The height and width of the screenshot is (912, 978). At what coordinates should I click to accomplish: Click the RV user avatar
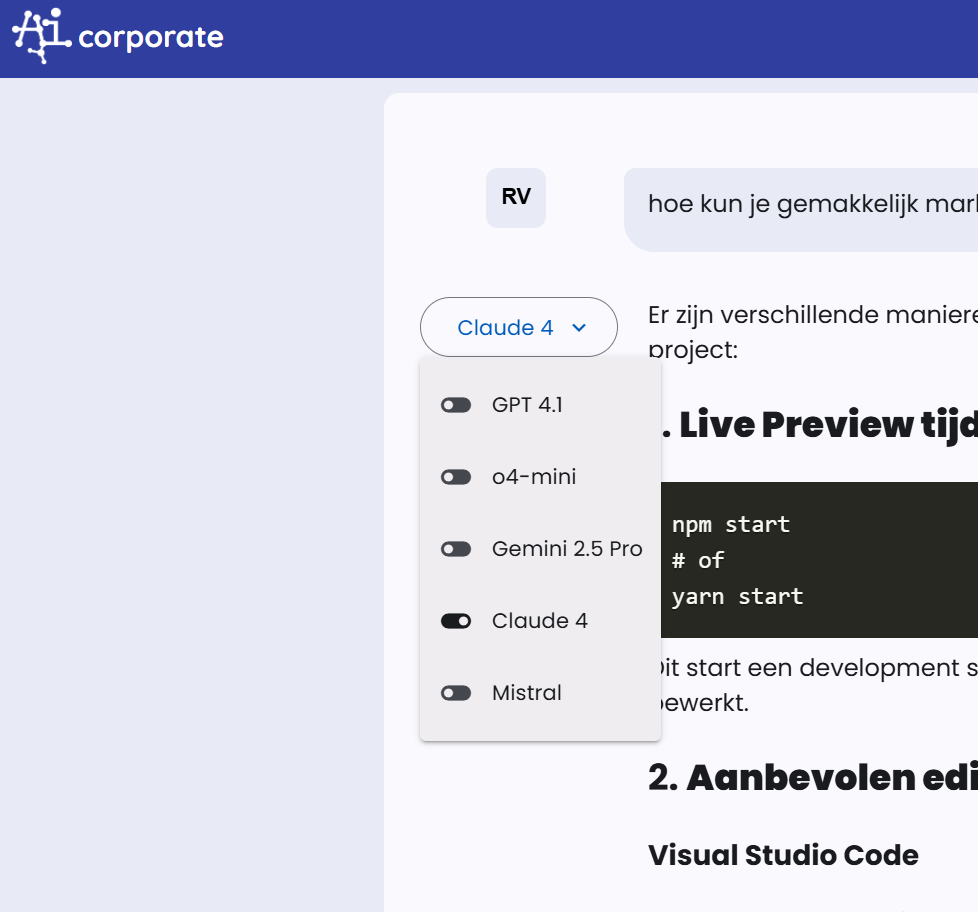point(516,197)
